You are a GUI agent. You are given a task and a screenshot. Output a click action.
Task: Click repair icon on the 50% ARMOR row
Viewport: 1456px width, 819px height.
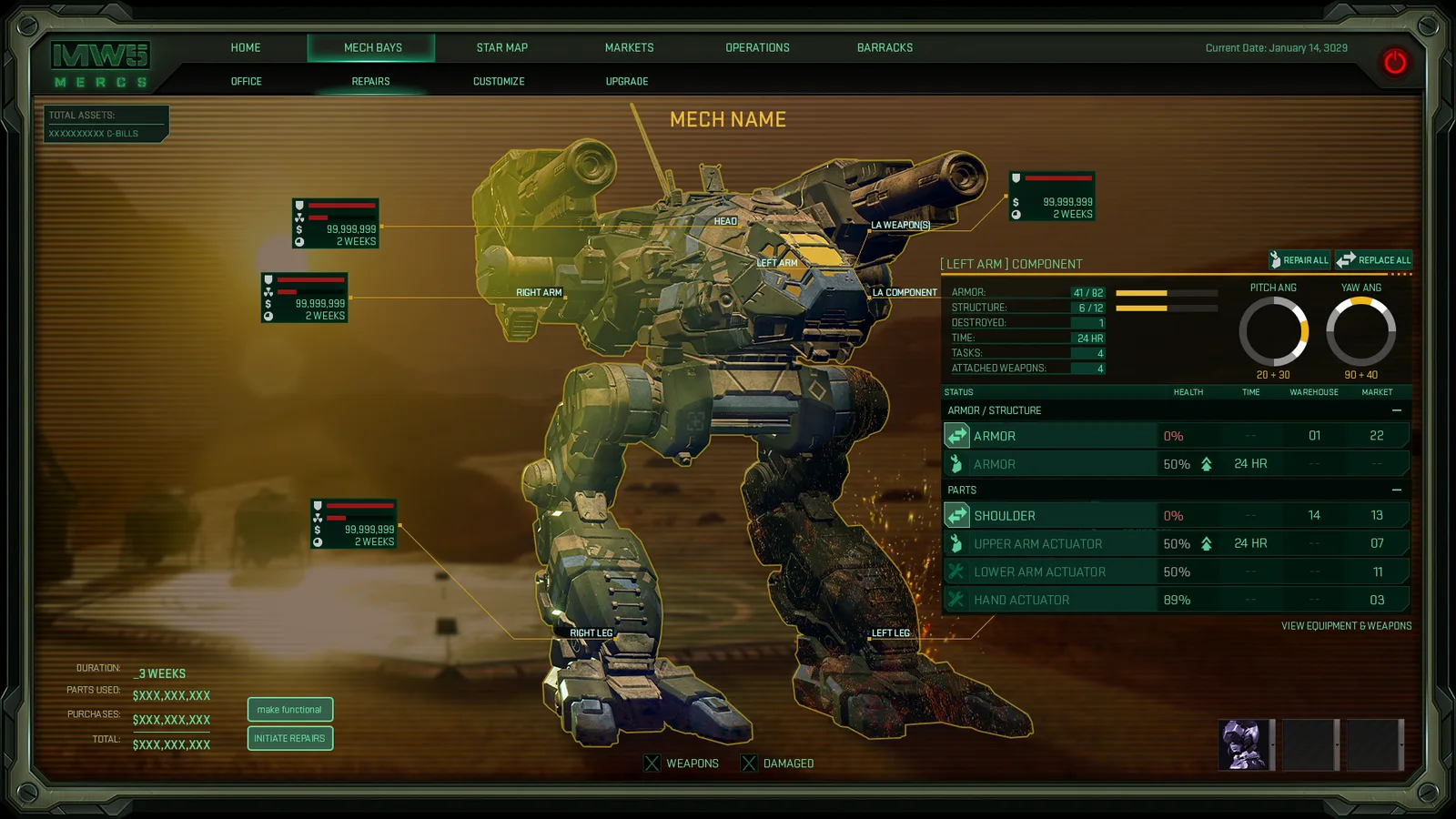956,464
